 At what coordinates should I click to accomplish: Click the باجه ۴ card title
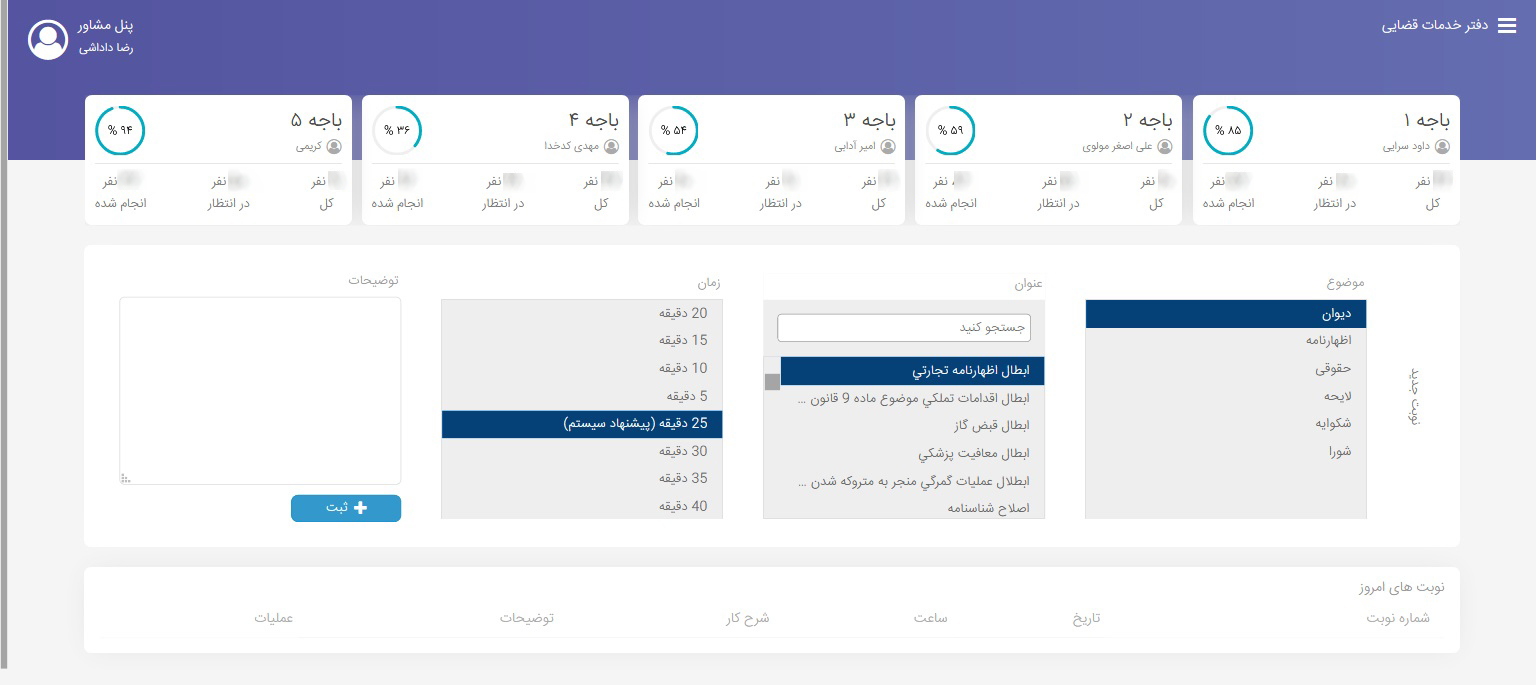[593, 120]
